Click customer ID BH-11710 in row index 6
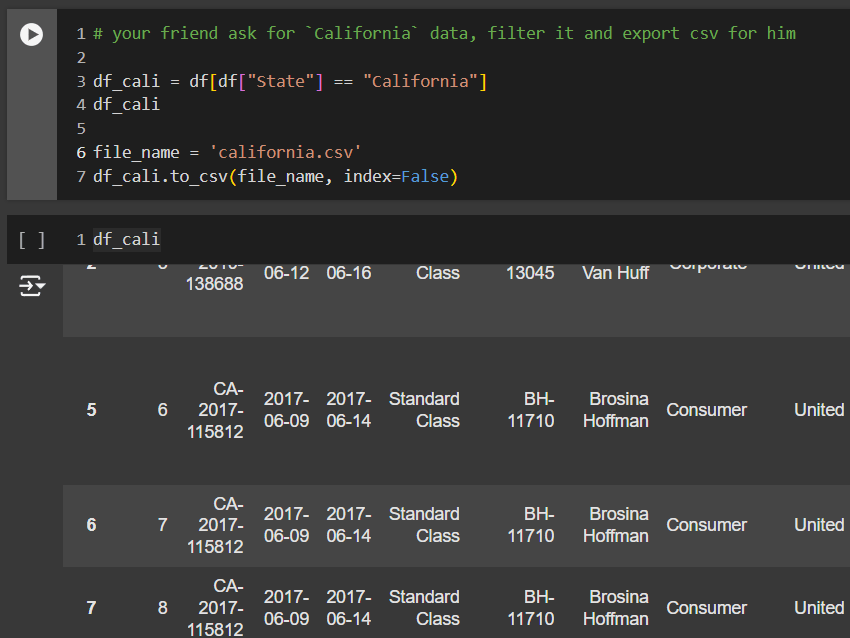The image size is (850, 638). (530, 525)
